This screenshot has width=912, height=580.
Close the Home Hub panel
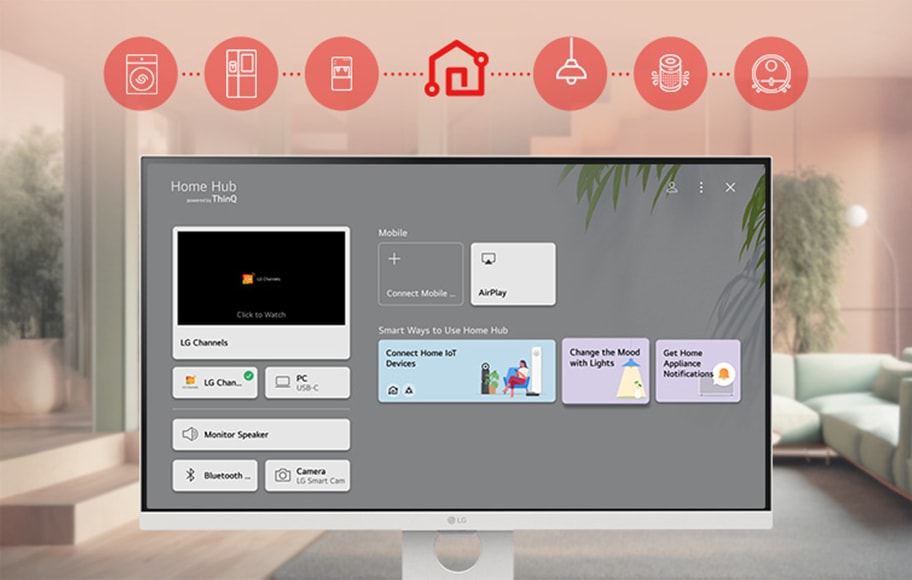730,187
